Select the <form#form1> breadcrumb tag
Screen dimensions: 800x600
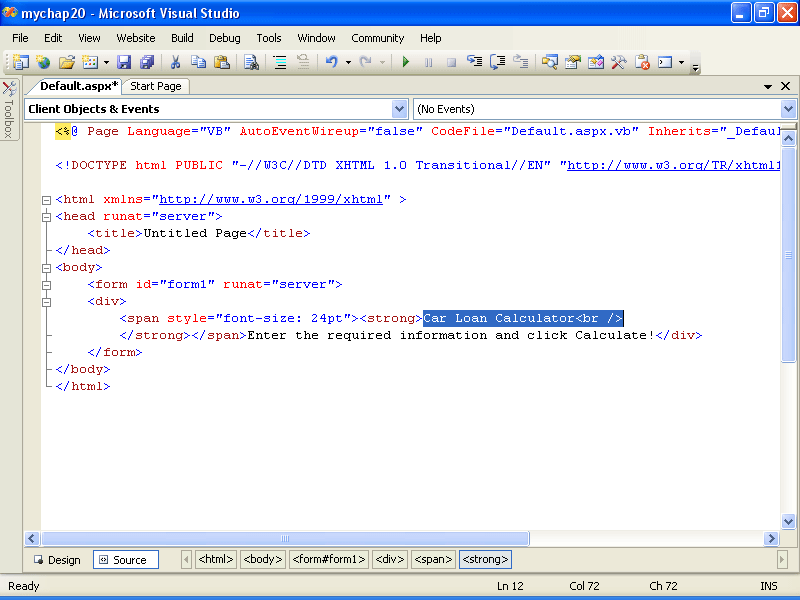pos(329,560)
